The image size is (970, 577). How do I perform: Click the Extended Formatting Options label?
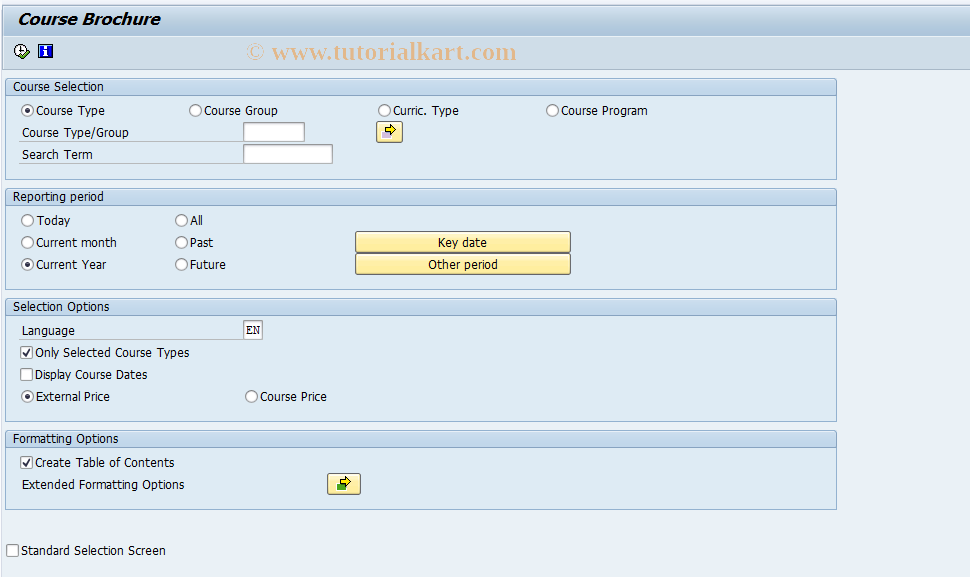click(103, 485)
